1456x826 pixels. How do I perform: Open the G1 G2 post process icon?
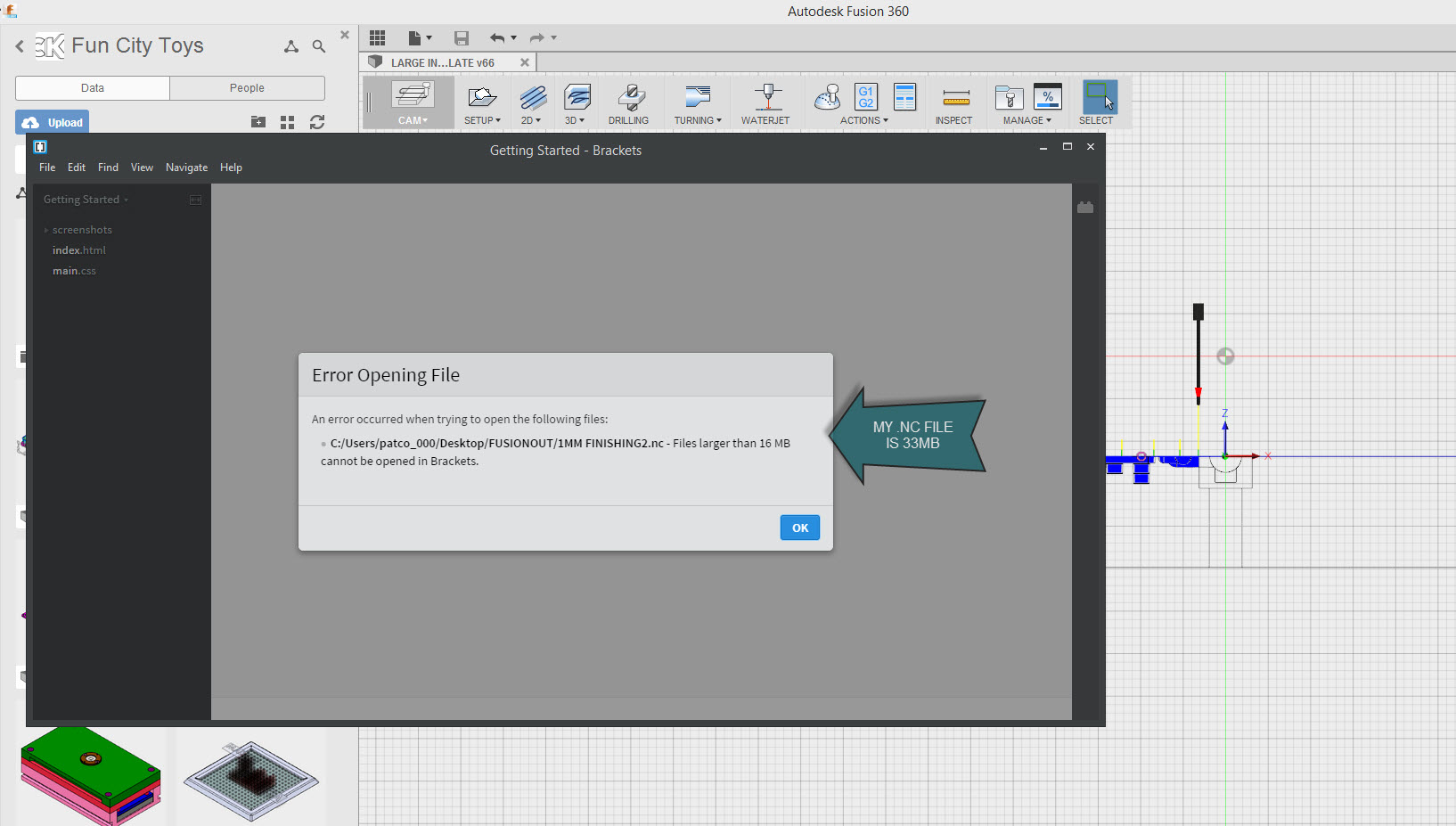tap(864, 98)
